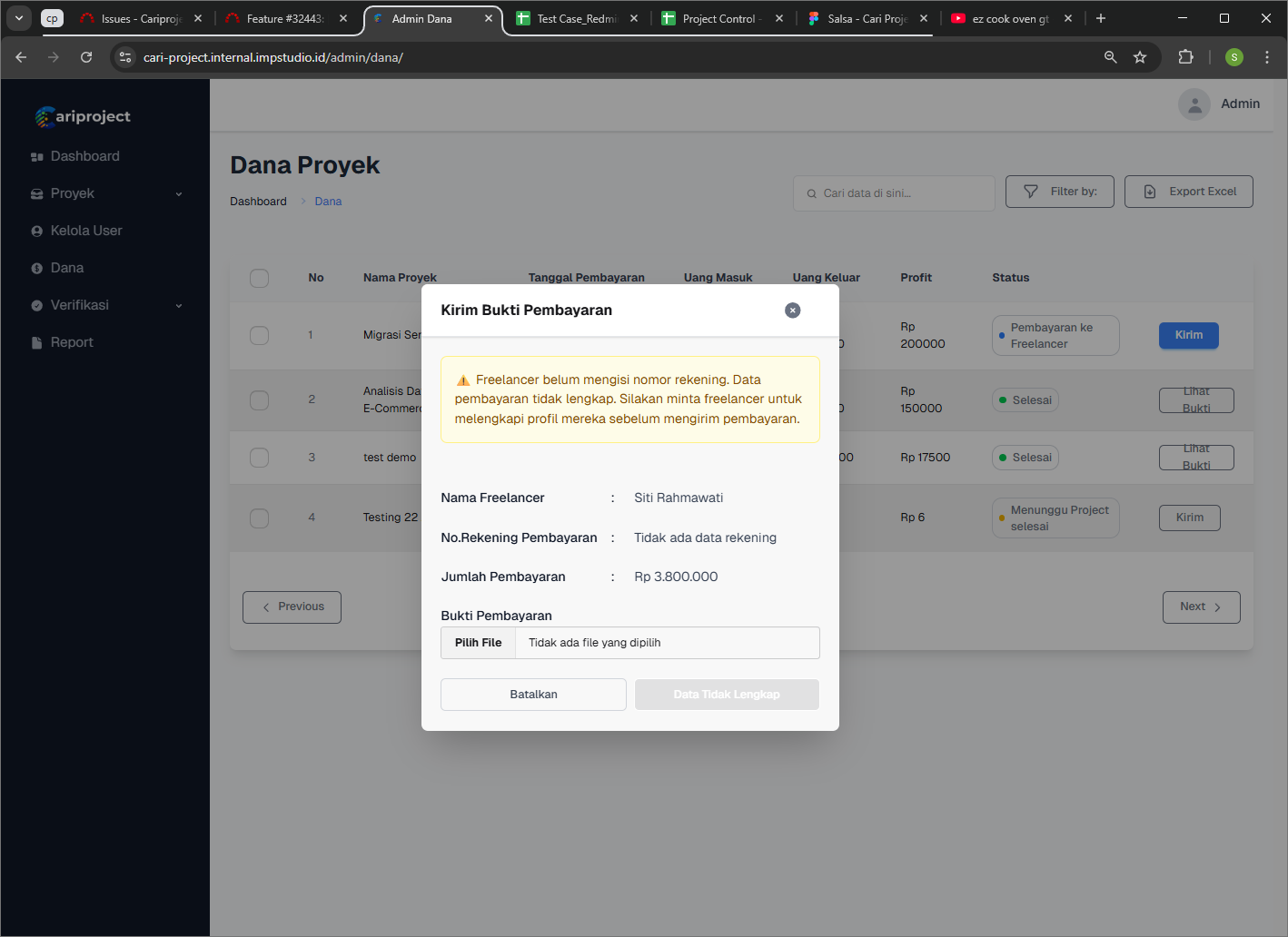This screenshot has width=1288, height=937.
Task: Switch to the Salsa - Cari Project tab
Action: [x=867, y=18]
